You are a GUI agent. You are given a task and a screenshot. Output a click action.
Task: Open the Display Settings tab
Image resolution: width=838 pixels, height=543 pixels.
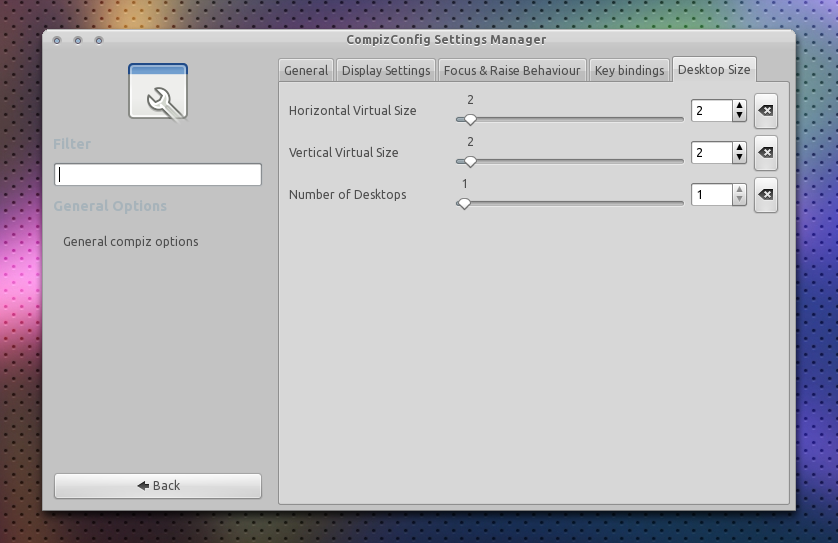click(386, 71)
